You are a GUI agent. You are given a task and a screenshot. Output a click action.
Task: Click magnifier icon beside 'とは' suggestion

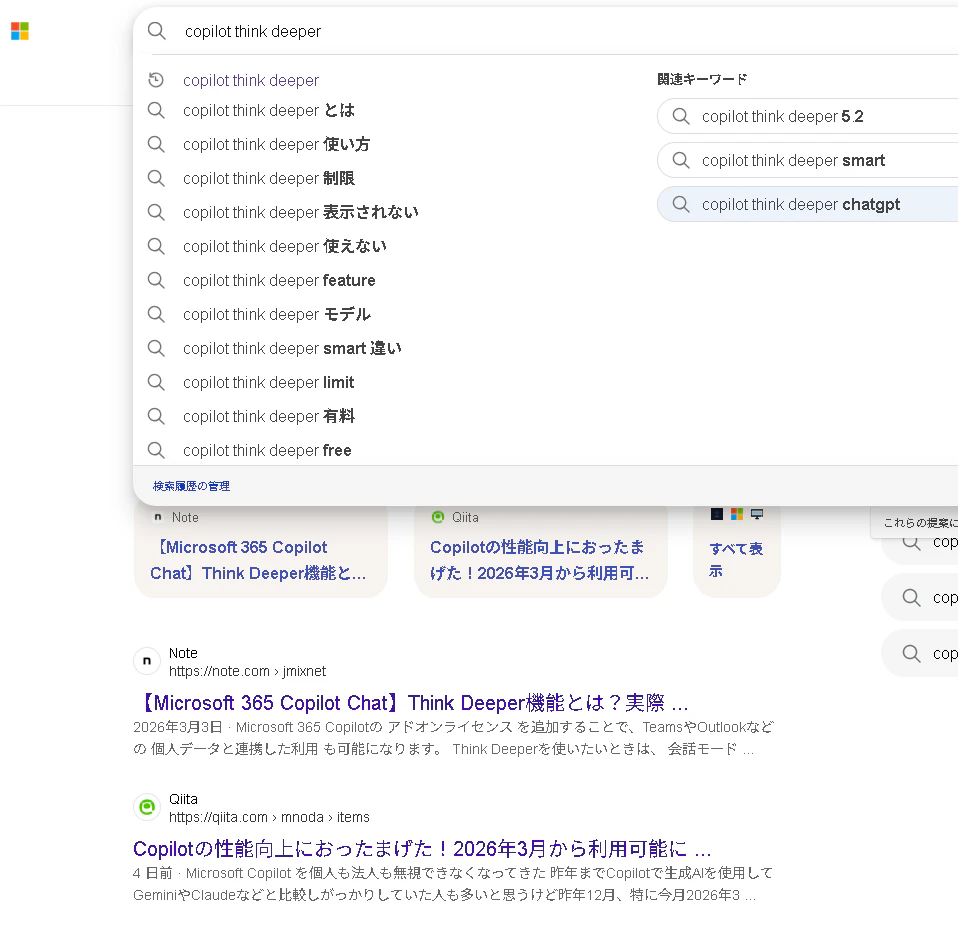(156, 111)
